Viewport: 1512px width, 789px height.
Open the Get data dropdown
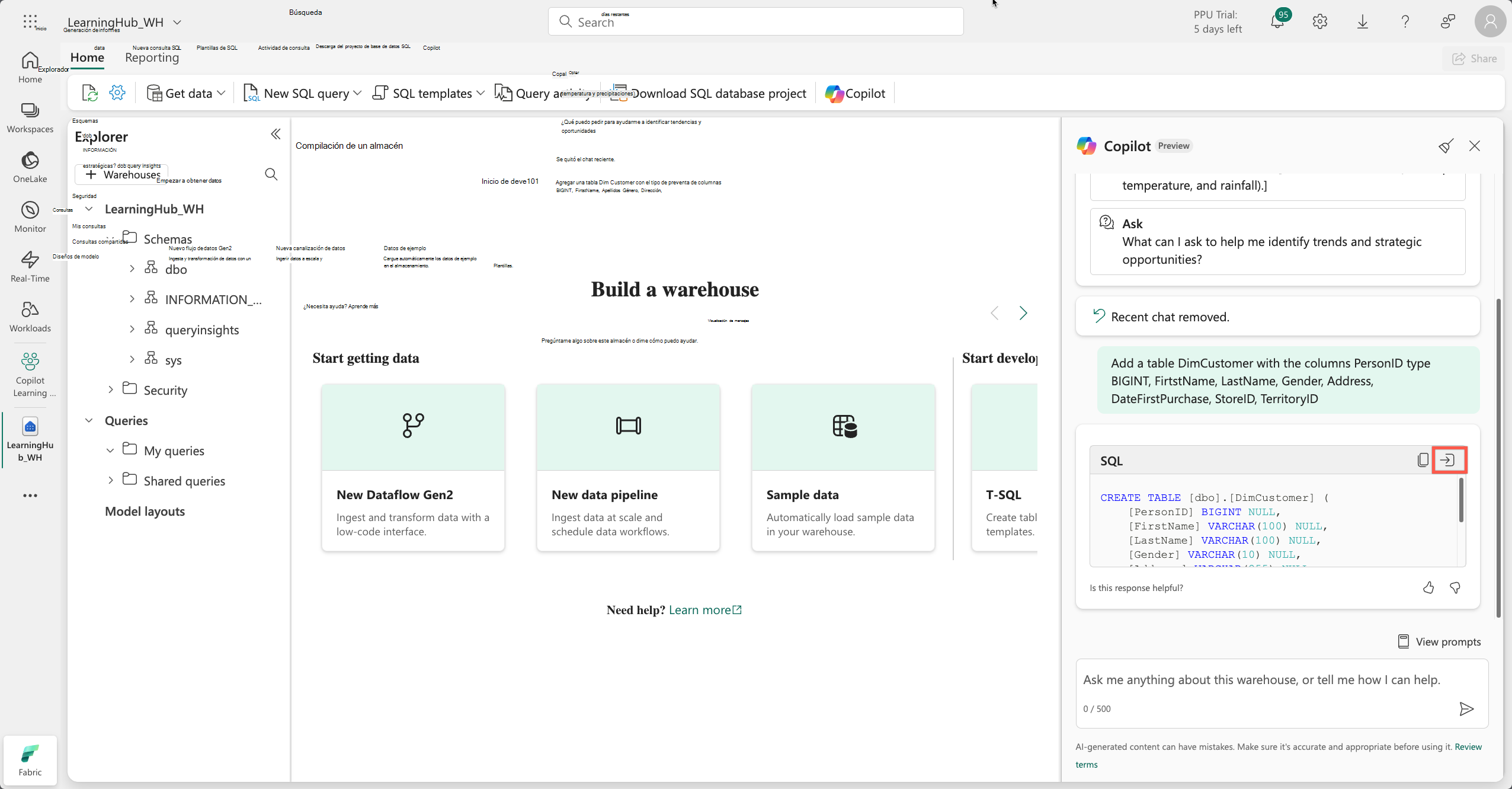185,93
